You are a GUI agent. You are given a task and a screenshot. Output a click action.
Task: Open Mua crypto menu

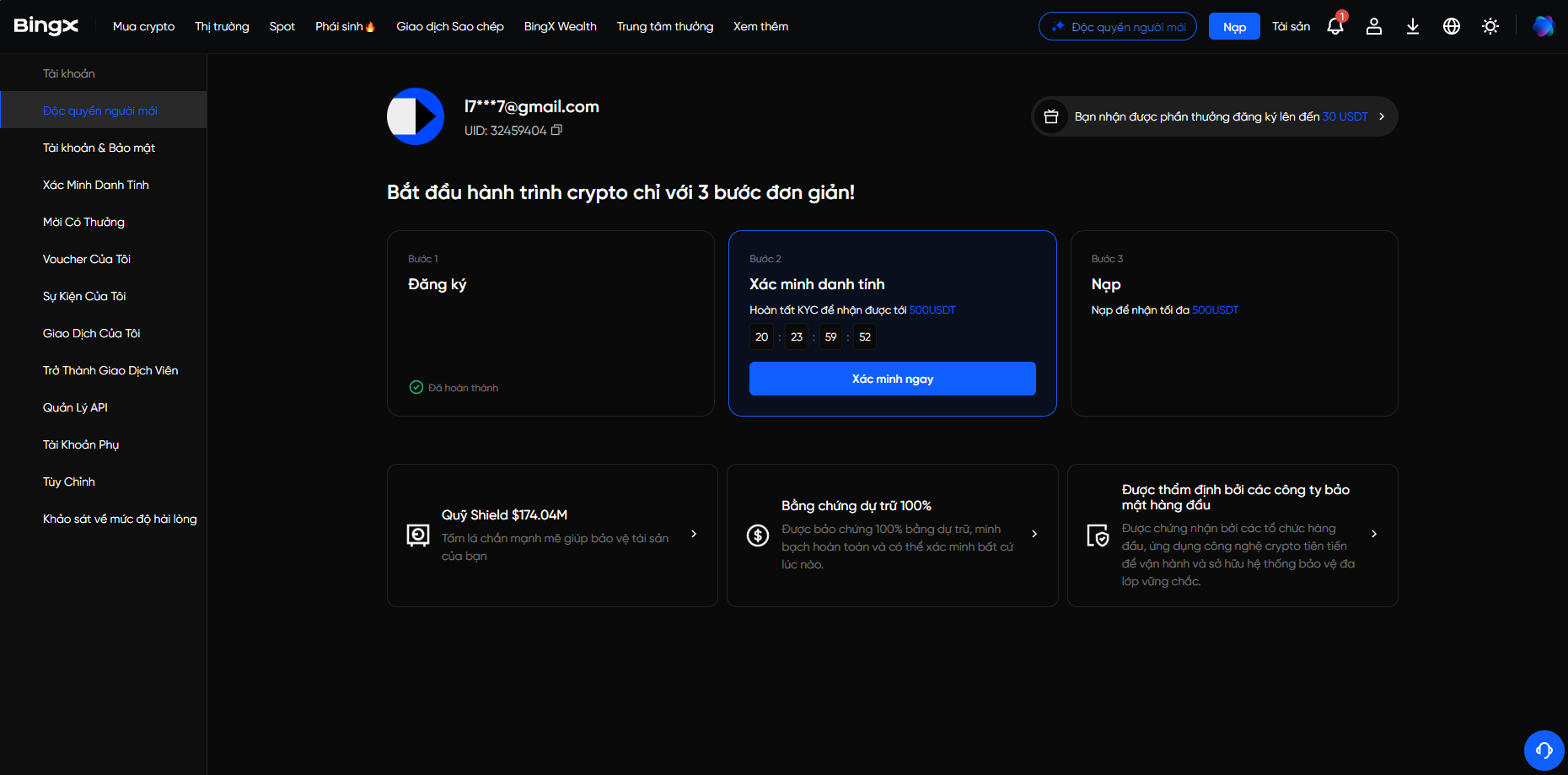pyautogui.click(x=143, y=26)
